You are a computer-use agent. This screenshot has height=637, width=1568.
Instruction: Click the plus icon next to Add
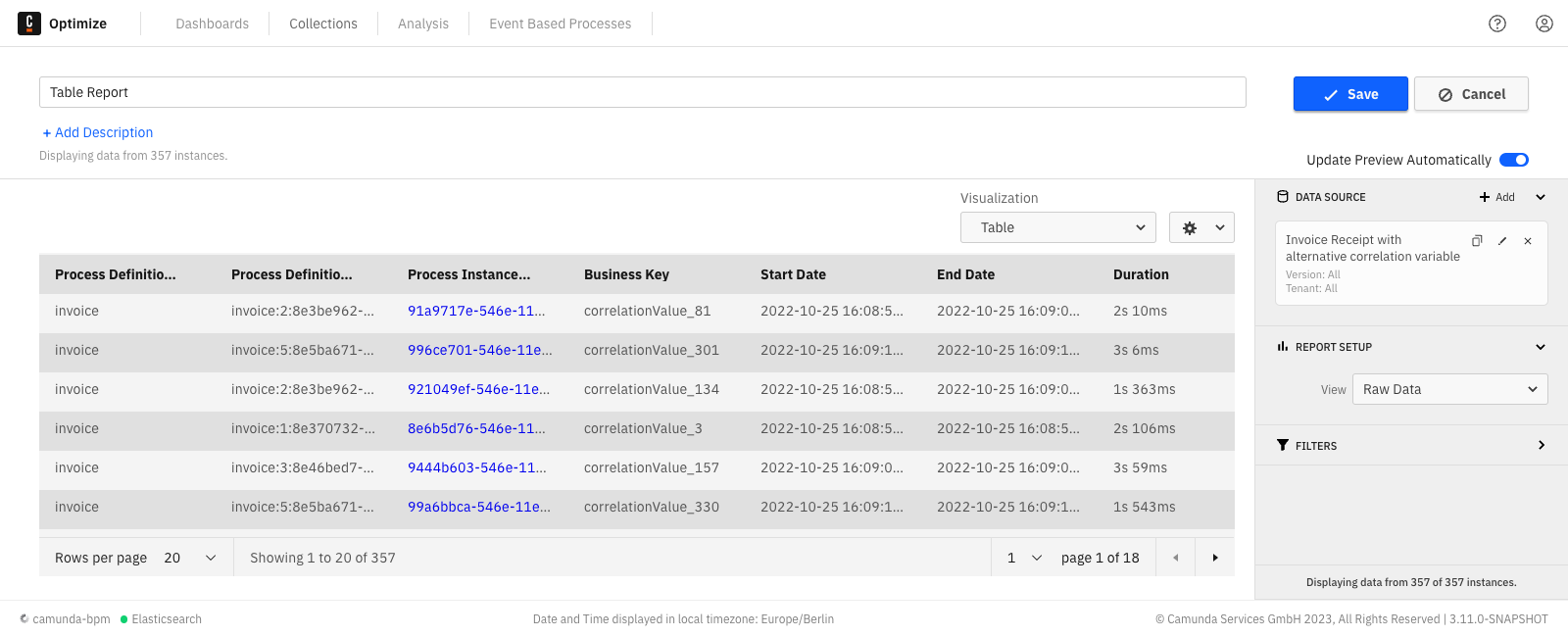pos(1485,197)
